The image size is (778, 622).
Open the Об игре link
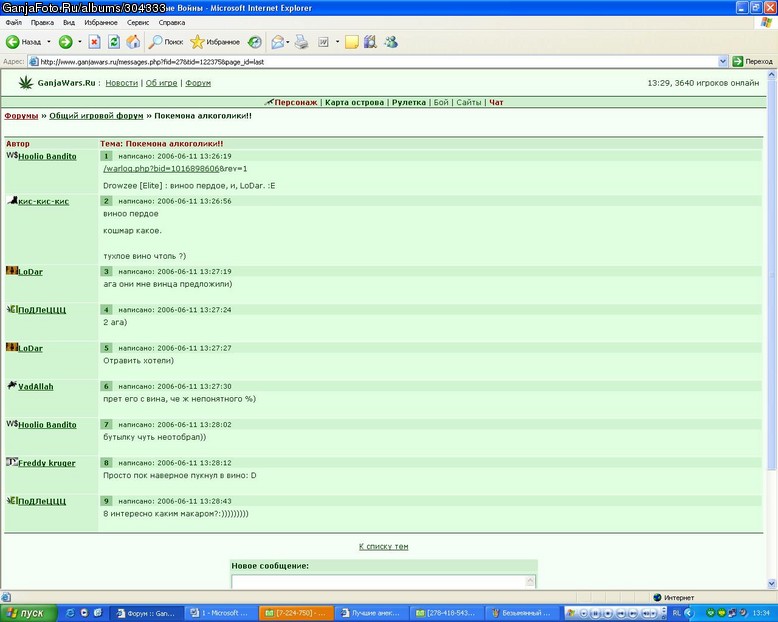point(161,83)
